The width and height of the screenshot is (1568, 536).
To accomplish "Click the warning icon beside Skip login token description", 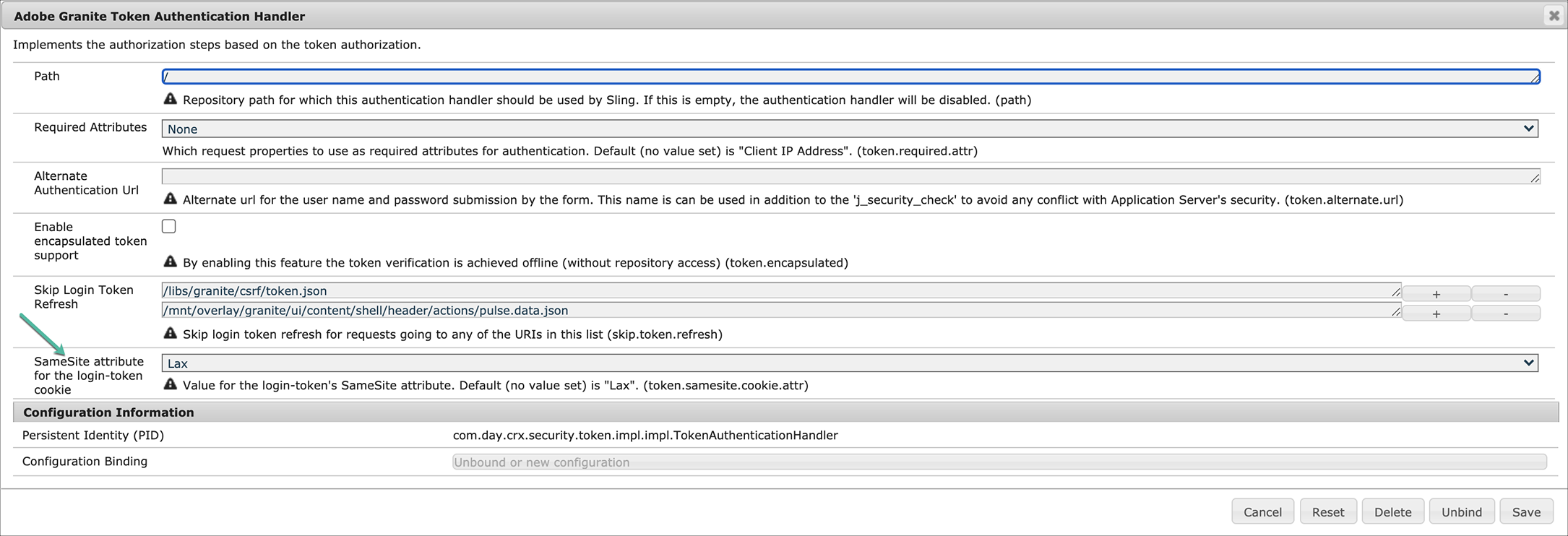I will (x=170, y=333).
